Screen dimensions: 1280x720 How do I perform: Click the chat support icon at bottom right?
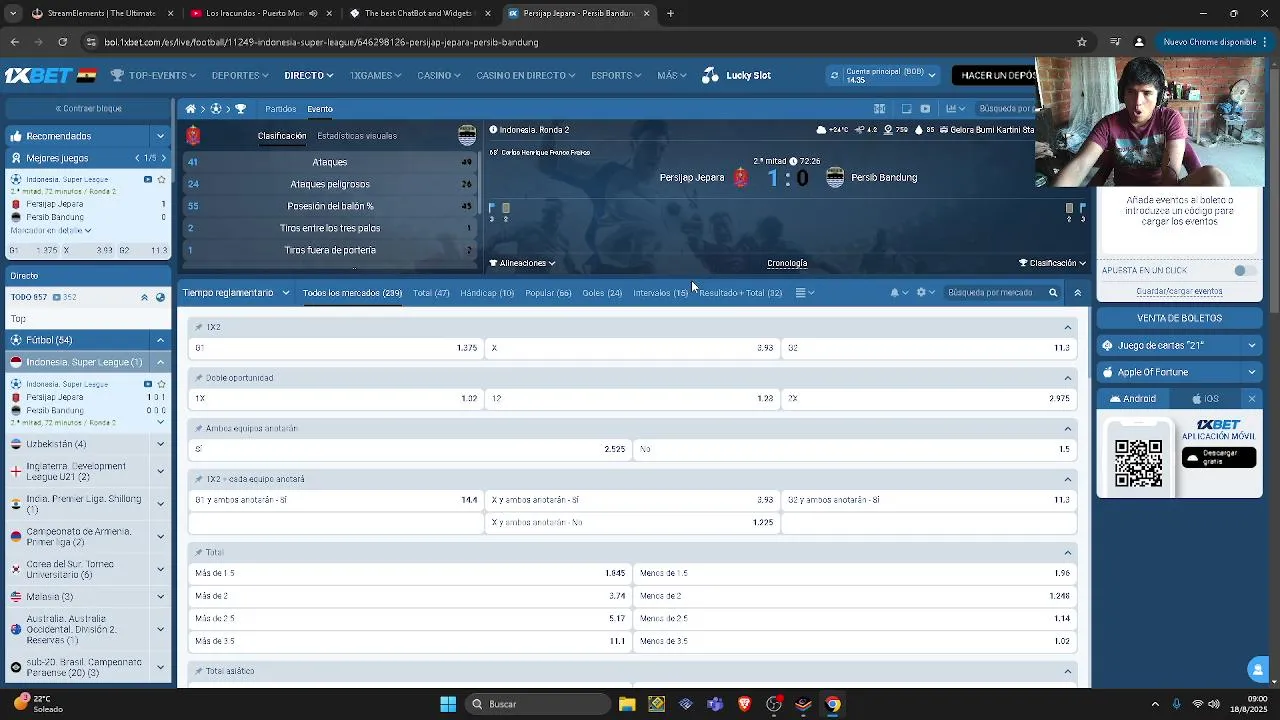click(1258, 669)
